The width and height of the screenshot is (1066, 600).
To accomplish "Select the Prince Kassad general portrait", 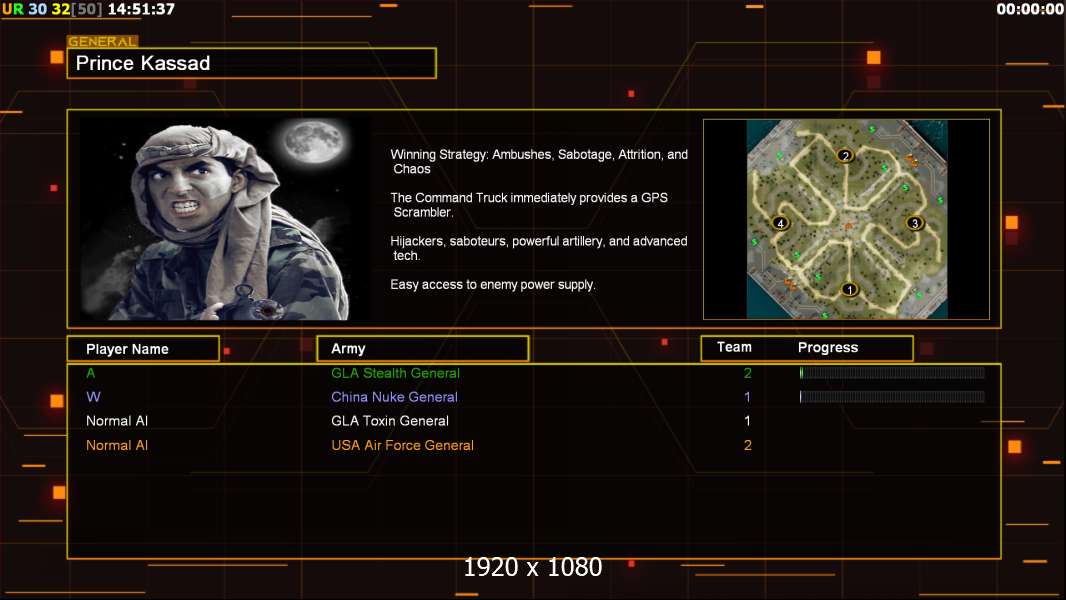I will click(x=226, y=219).
